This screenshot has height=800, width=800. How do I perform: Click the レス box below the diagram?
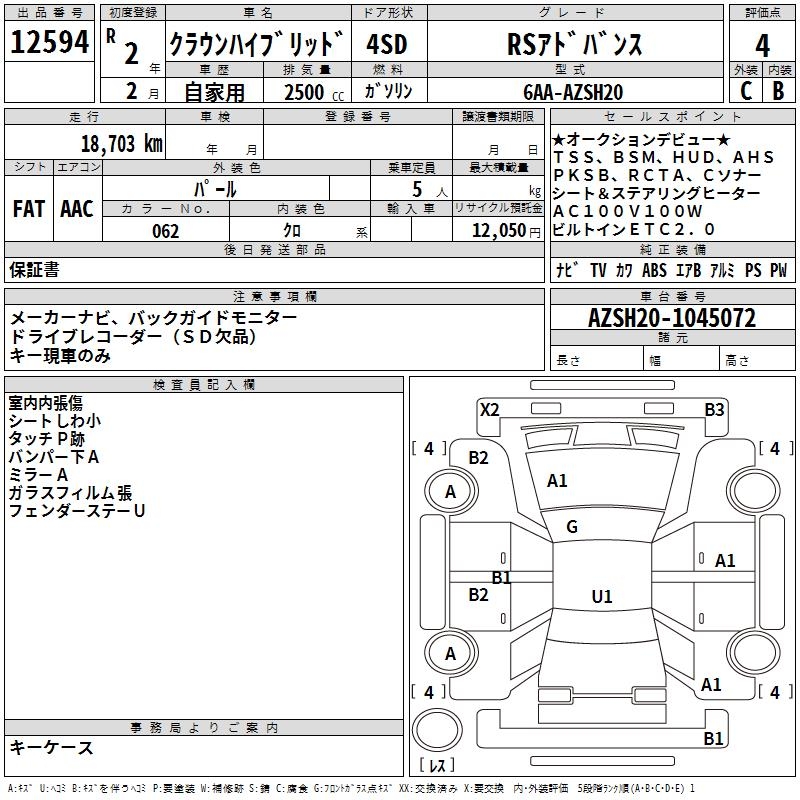pyautogui.click(x=436, y=765)
